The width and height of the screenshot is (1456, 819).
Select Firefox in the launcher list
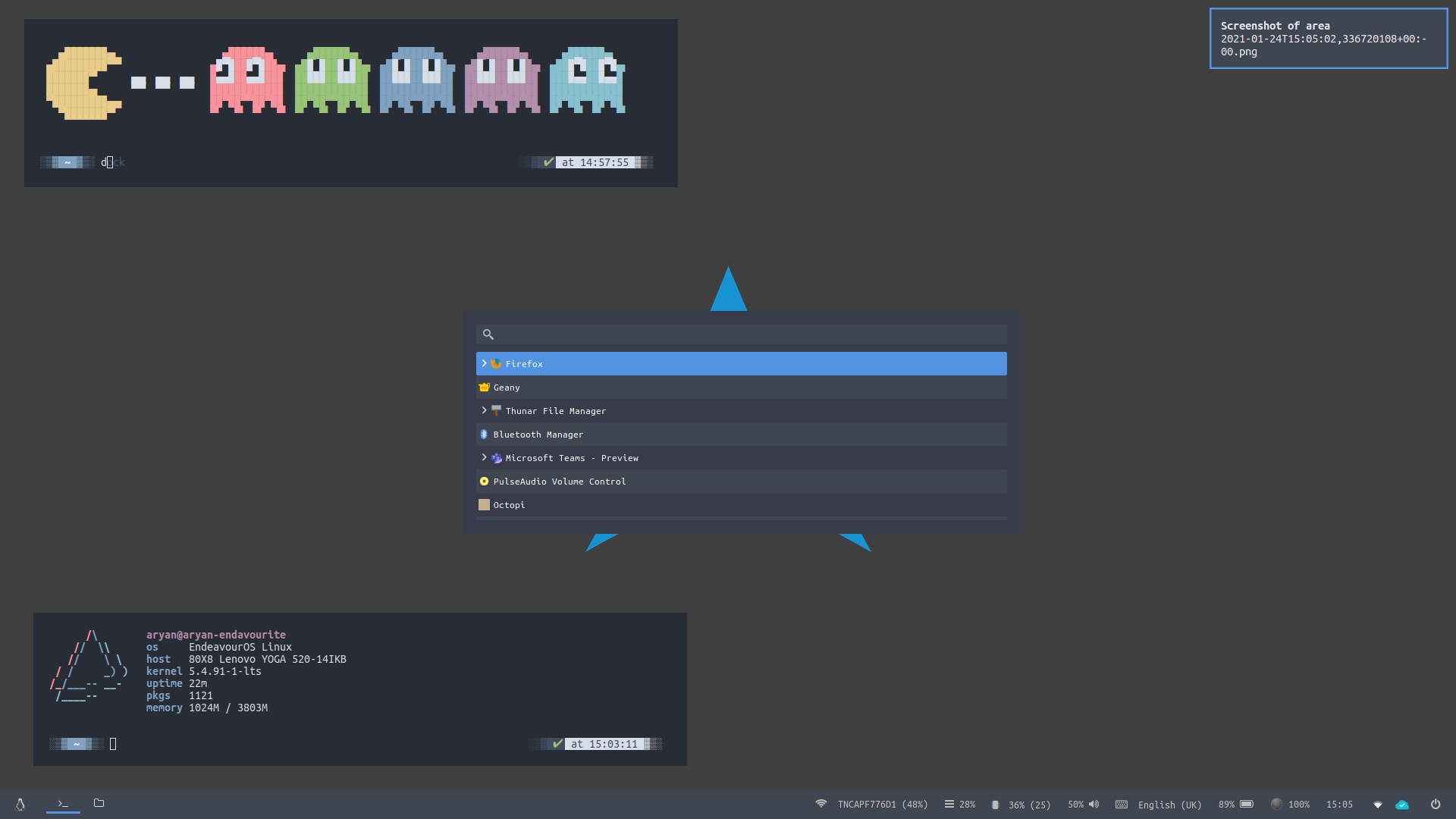(741, 364)
